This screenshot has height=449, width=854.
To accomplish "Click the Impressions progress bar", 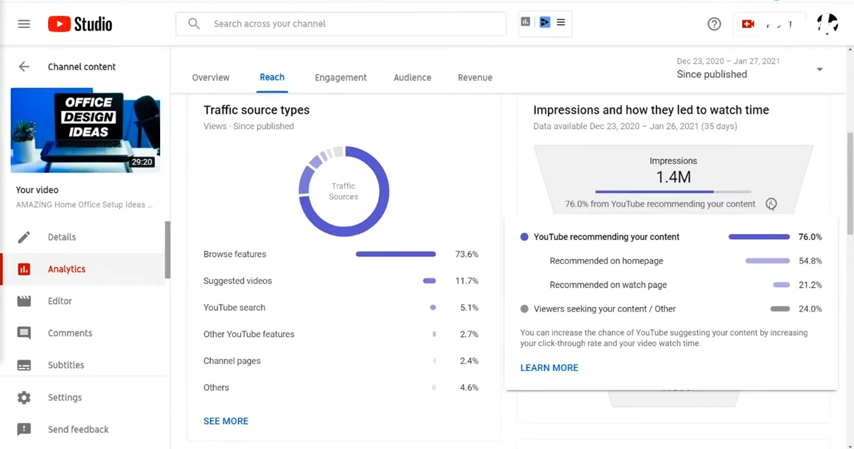I will point(673,192).
